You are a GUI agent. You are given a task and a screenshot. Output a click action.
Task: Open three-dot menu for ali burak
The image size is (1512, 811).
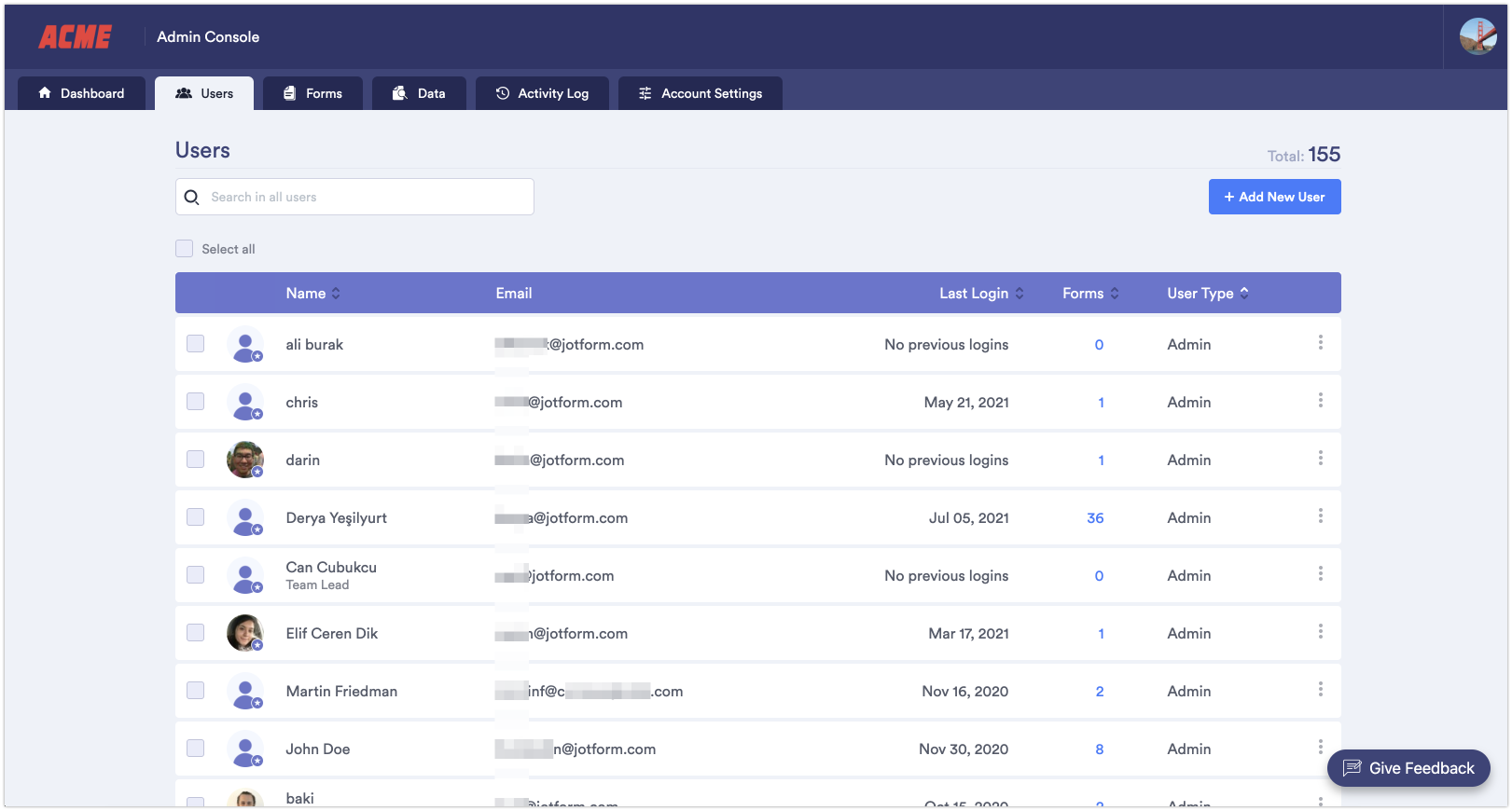(x=1320, y=343)
